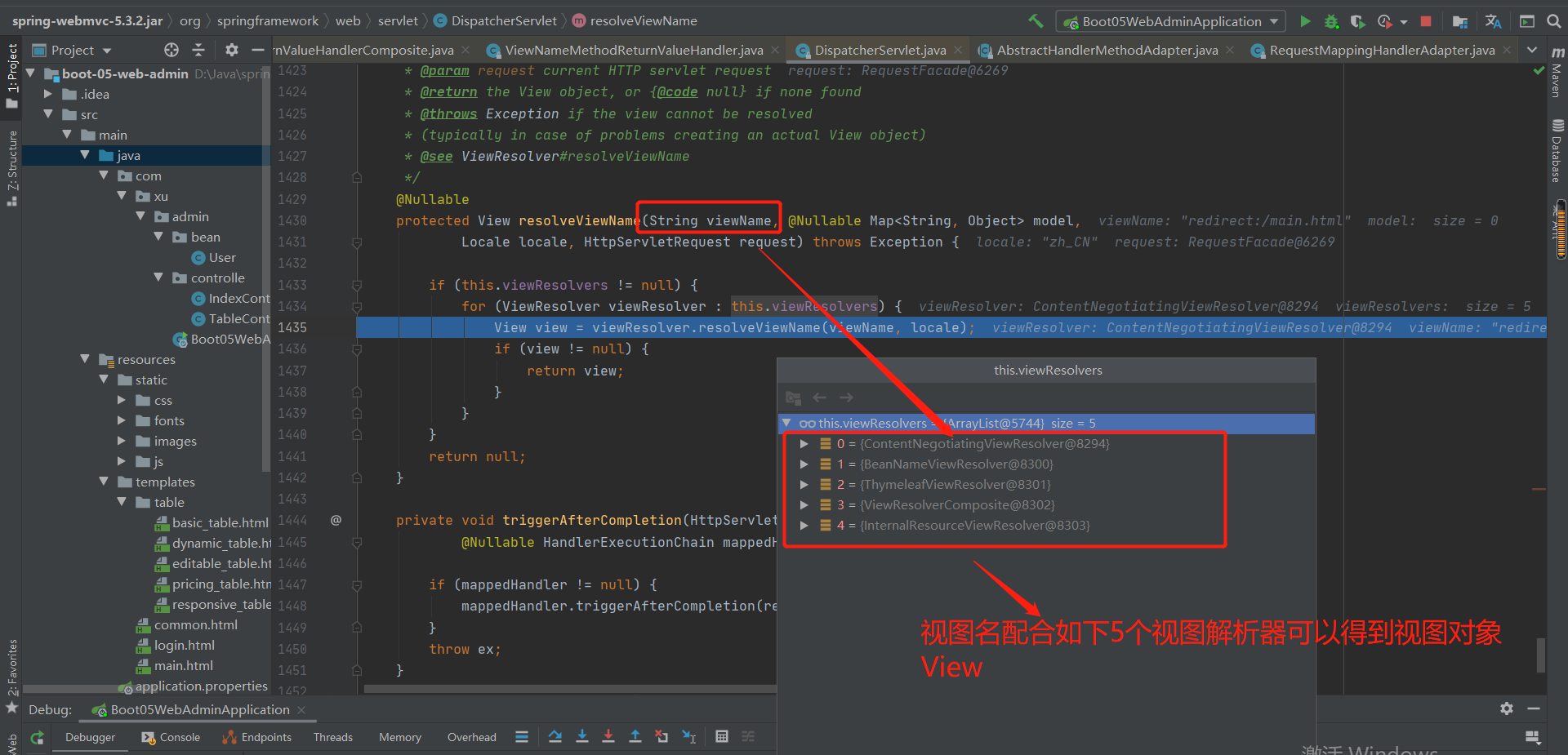1568x755 pixels.
Task: Run with Coverage from the shield icon
Action: pos(1357,21)
